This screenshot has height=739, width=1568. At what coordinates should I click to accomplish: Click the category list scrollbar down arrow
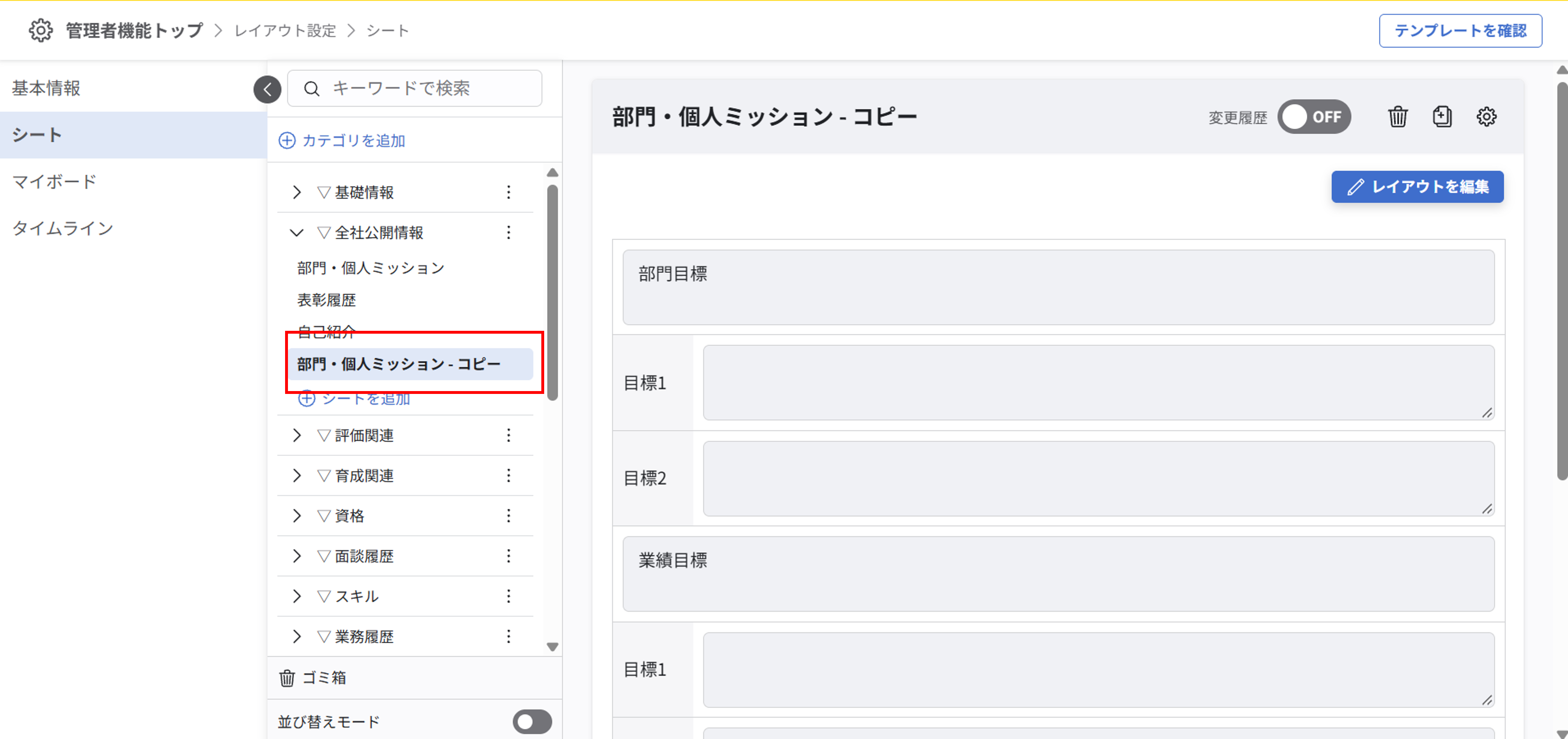pyautogui.click(x=552, y=646)
